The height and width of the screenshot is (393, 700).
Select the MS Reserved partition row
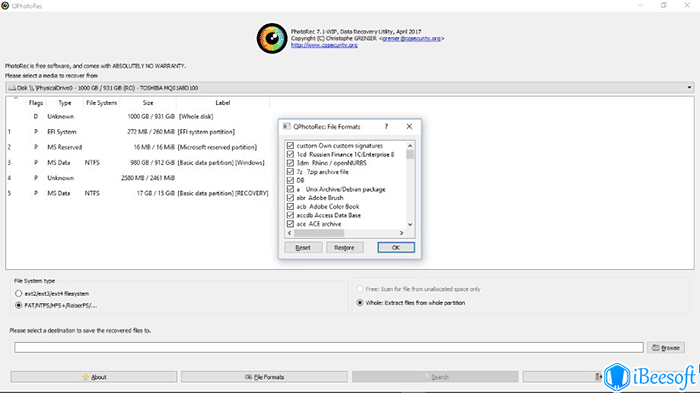point(138,147)
